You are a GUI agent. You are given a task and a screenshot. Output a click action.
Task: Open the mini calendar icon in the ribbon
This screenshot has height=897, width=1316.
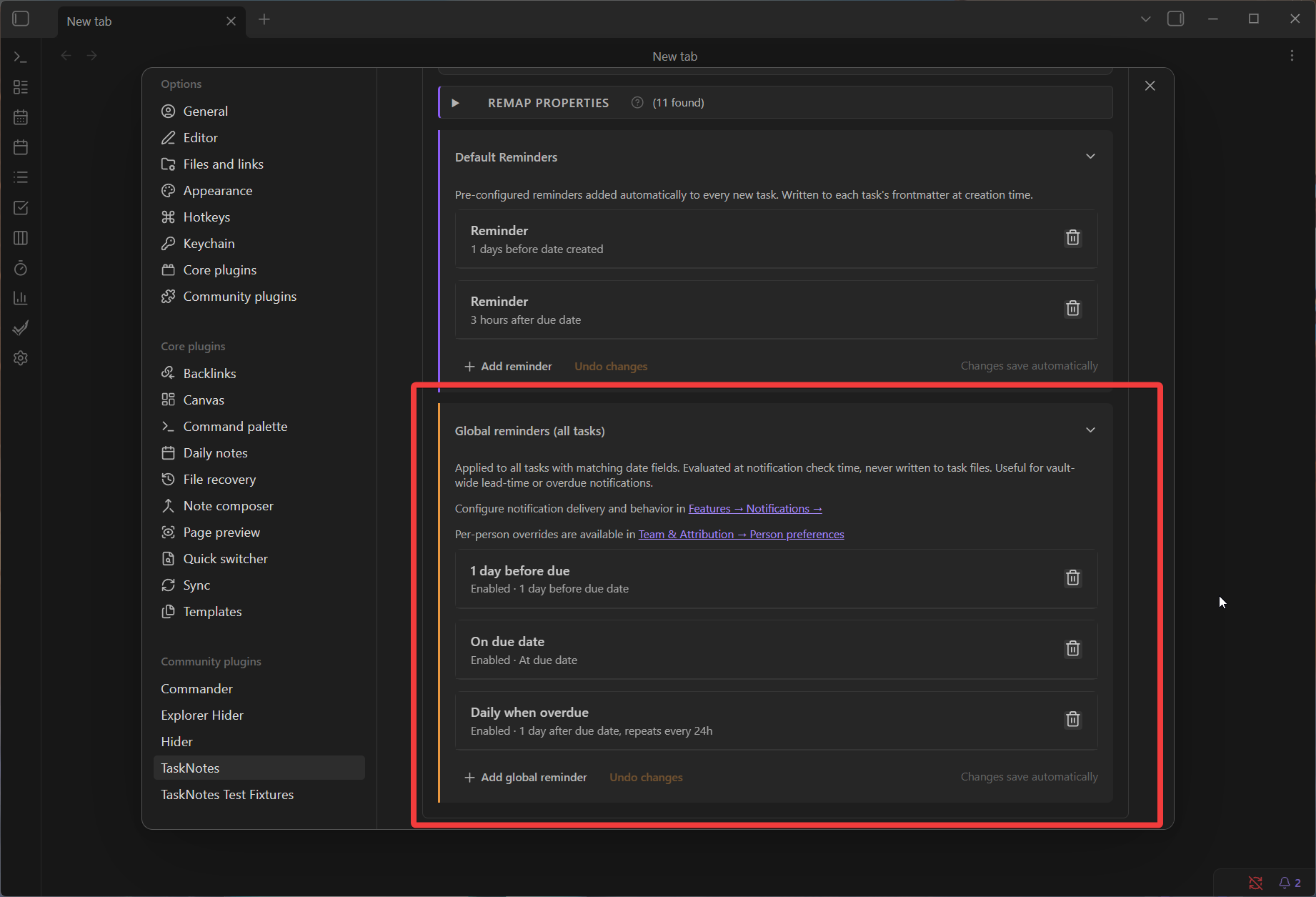20,117
